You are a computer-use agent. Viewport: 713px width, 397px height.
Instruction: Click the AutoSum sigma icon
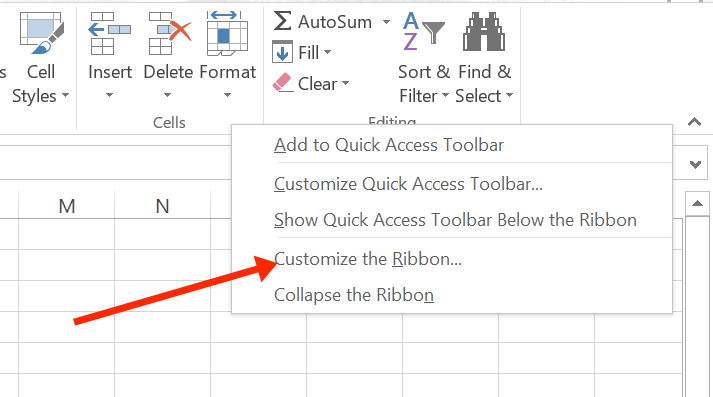click(282, 21)
